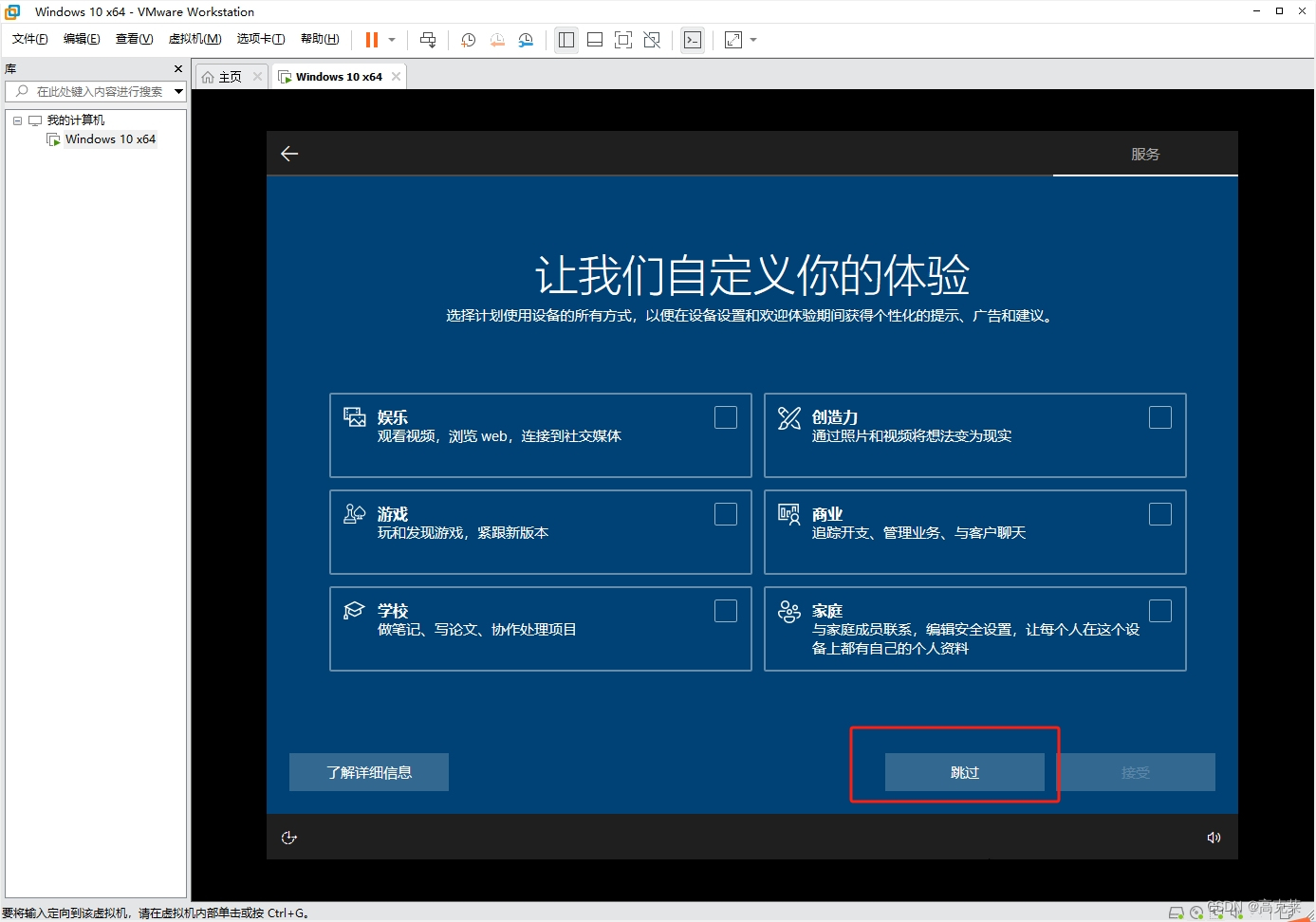
Task: Click the 学校 graduation cap icon
Action: [x=354, y=610]
